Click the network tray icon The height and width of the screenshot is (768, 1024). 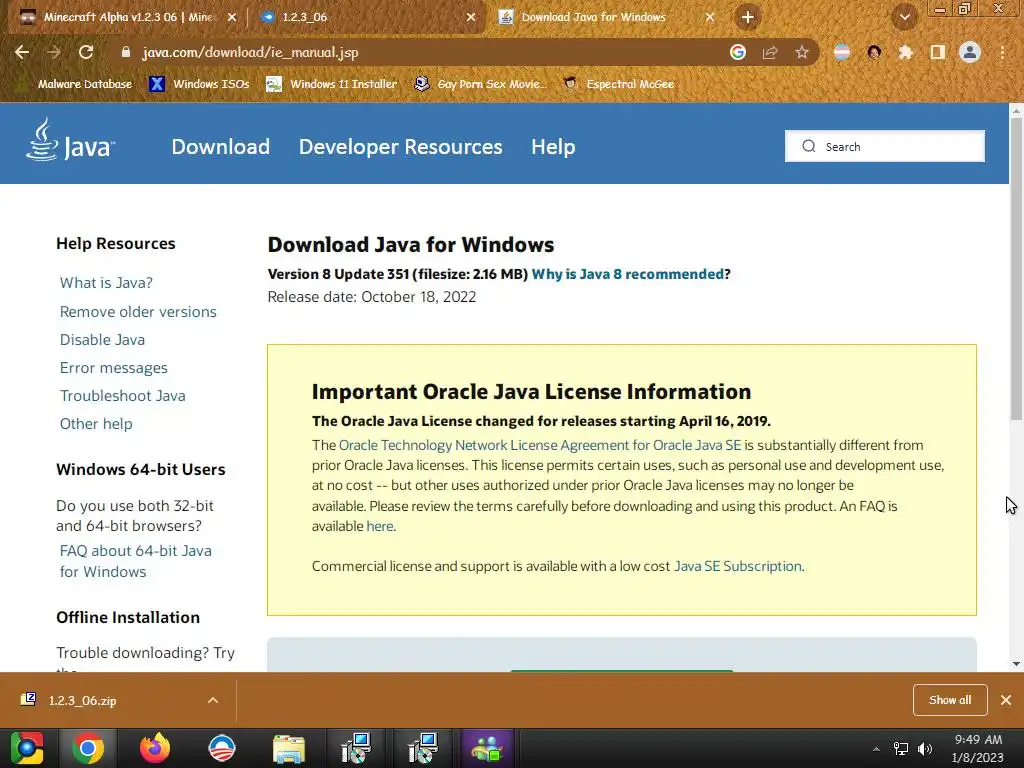pos(901,749)
